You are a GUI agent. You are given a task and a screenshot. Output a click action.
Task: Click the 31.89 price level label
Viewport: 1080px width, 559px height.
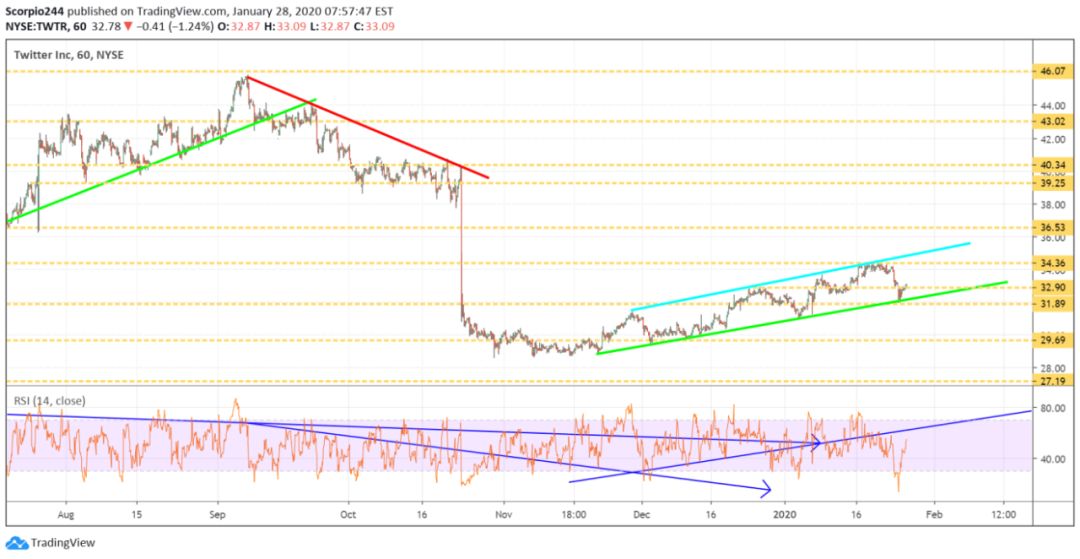1052,304
